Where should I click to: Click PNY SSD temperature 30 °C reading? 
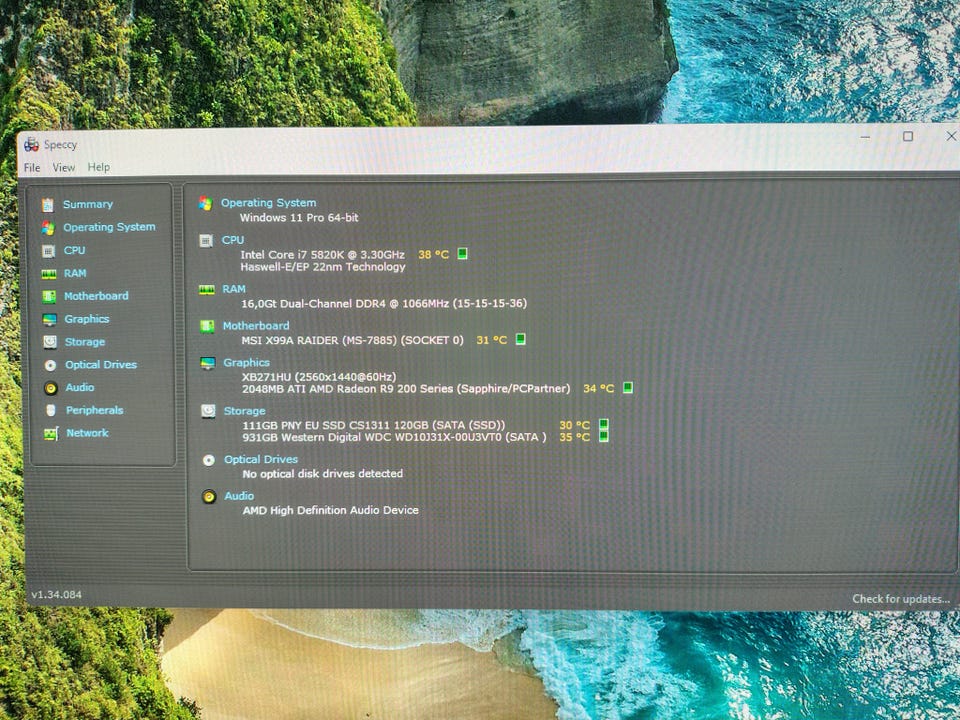(574, 425)
